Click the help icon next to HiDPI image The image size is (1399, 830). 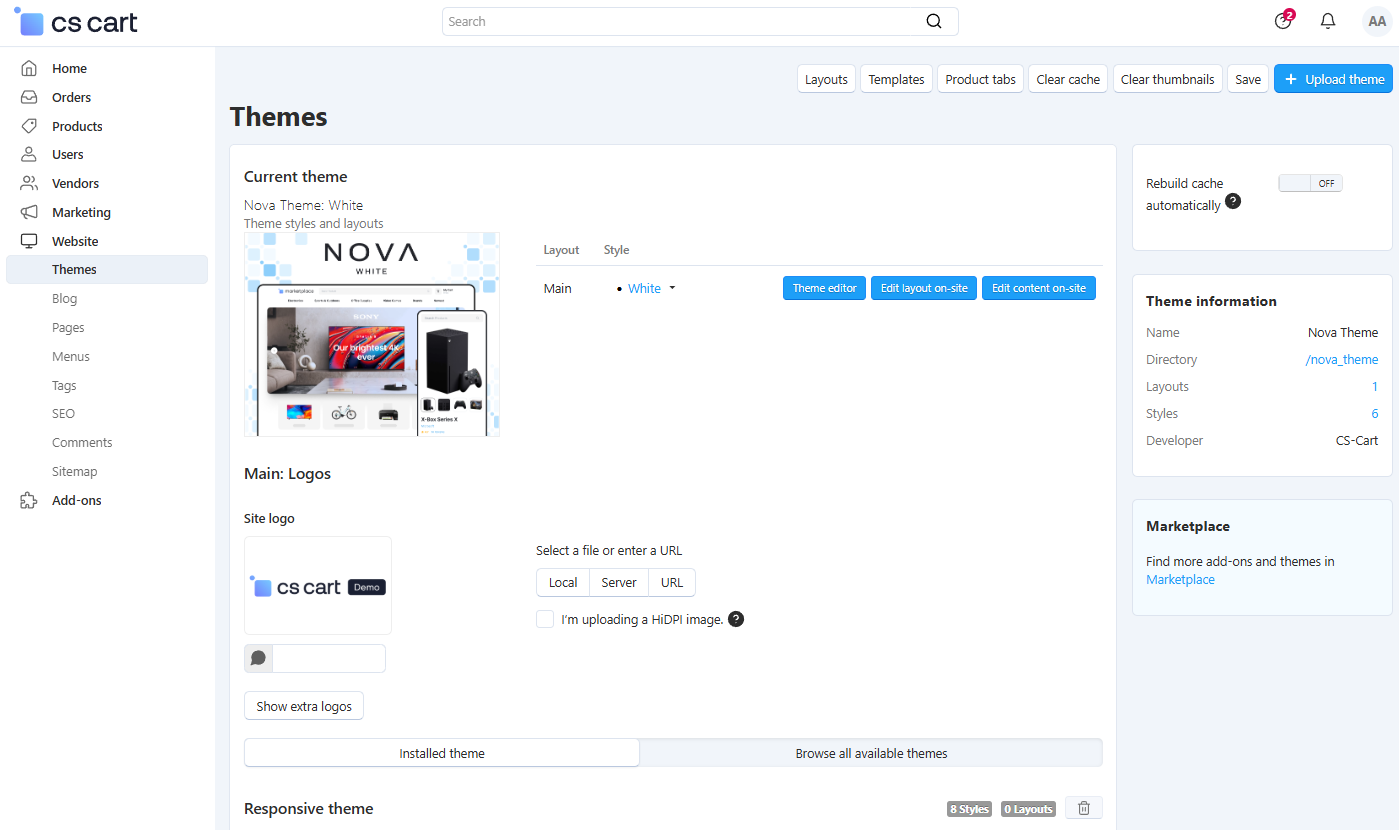(x=736, y=619)
